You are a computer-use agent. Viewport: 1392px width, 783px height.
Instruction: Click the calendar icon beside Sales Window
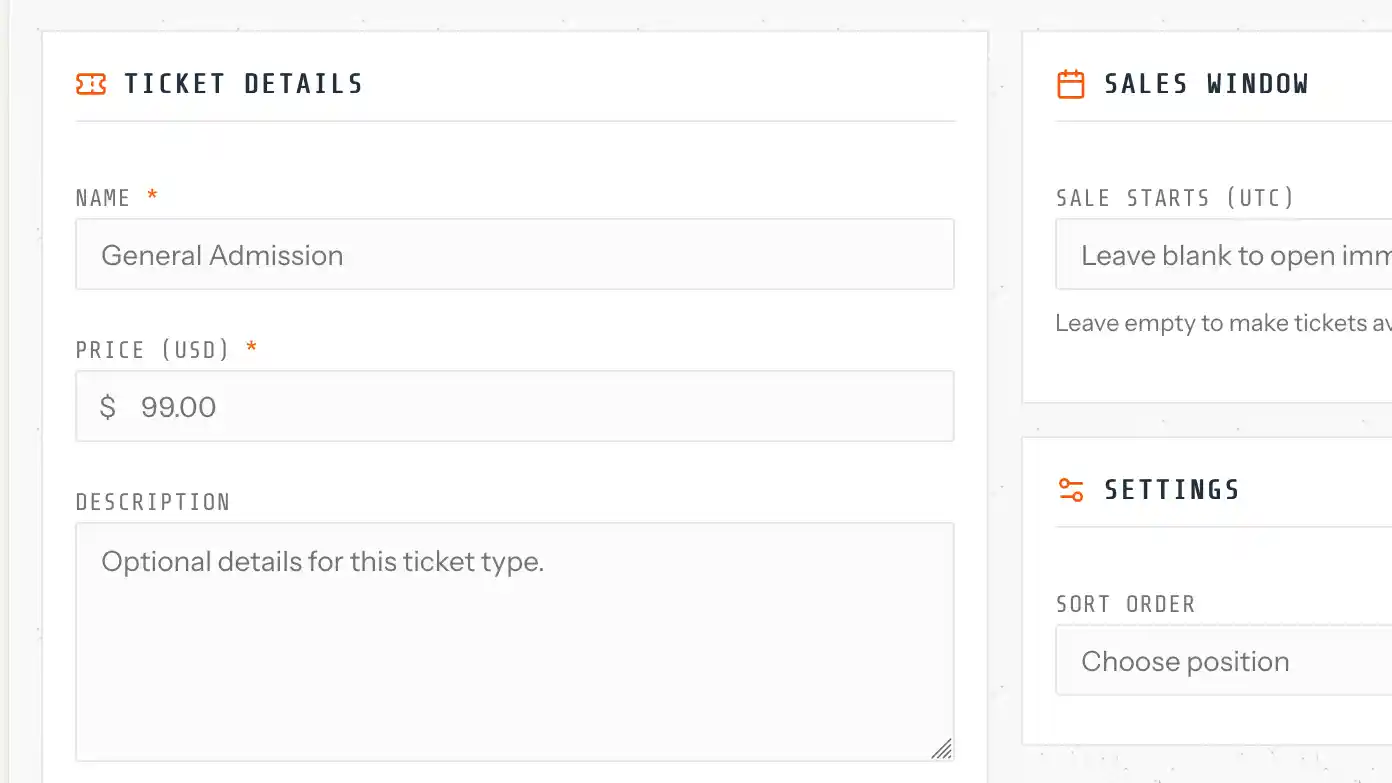point(1071,84)
